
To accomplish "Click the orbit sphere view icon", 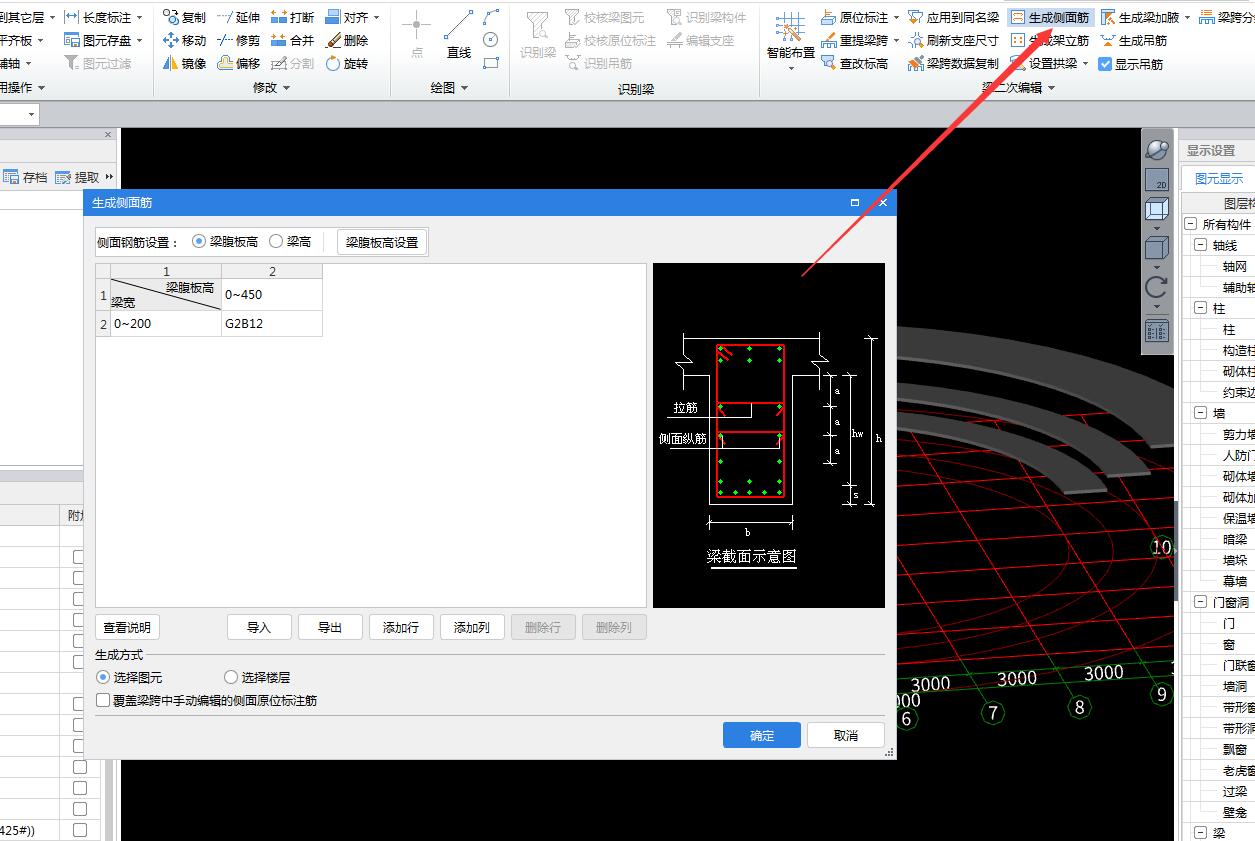I will point(1157,150).
